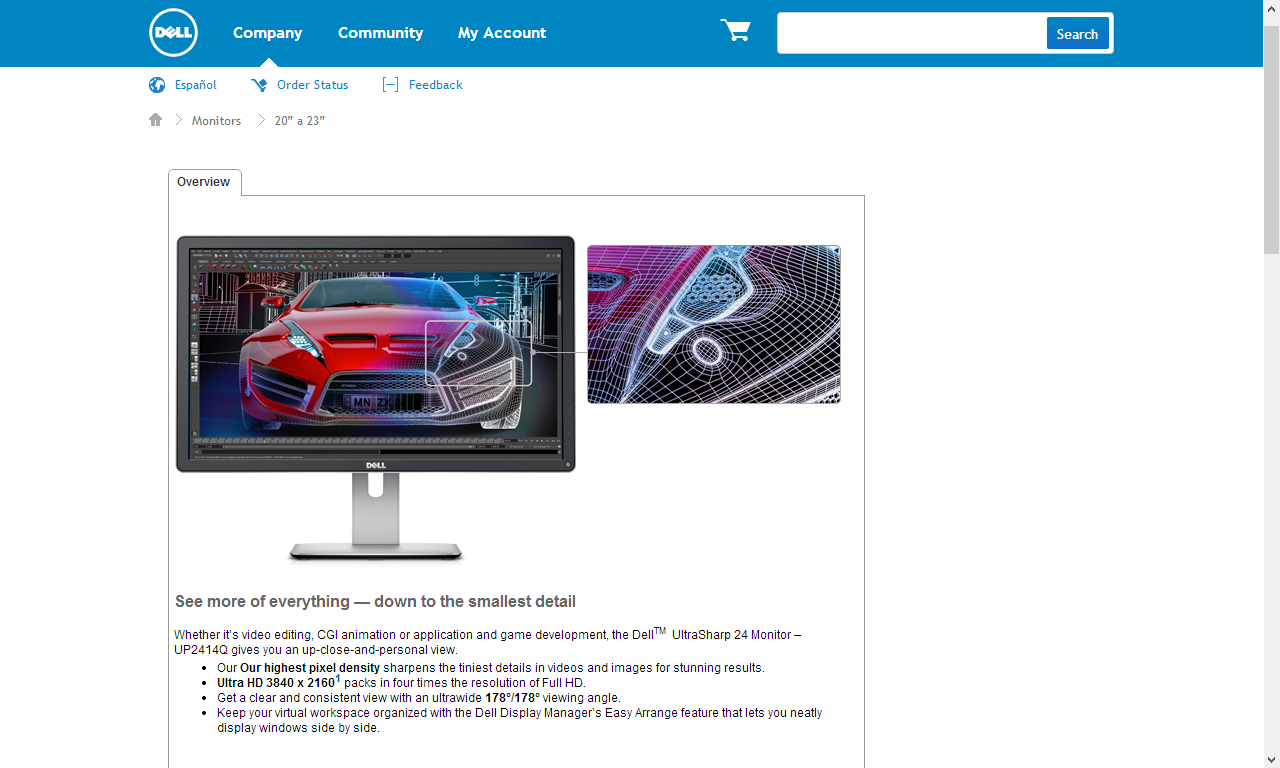Click the text 'Ultra HD 3840 x 2160'

(276, 683)
